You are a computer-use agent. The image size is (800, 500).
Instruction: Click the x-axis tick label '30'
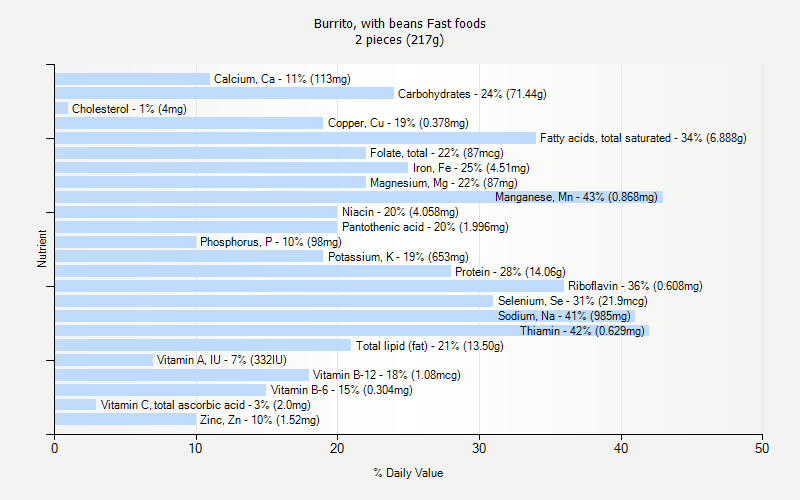pyautogui.click(x=479, y=448)
